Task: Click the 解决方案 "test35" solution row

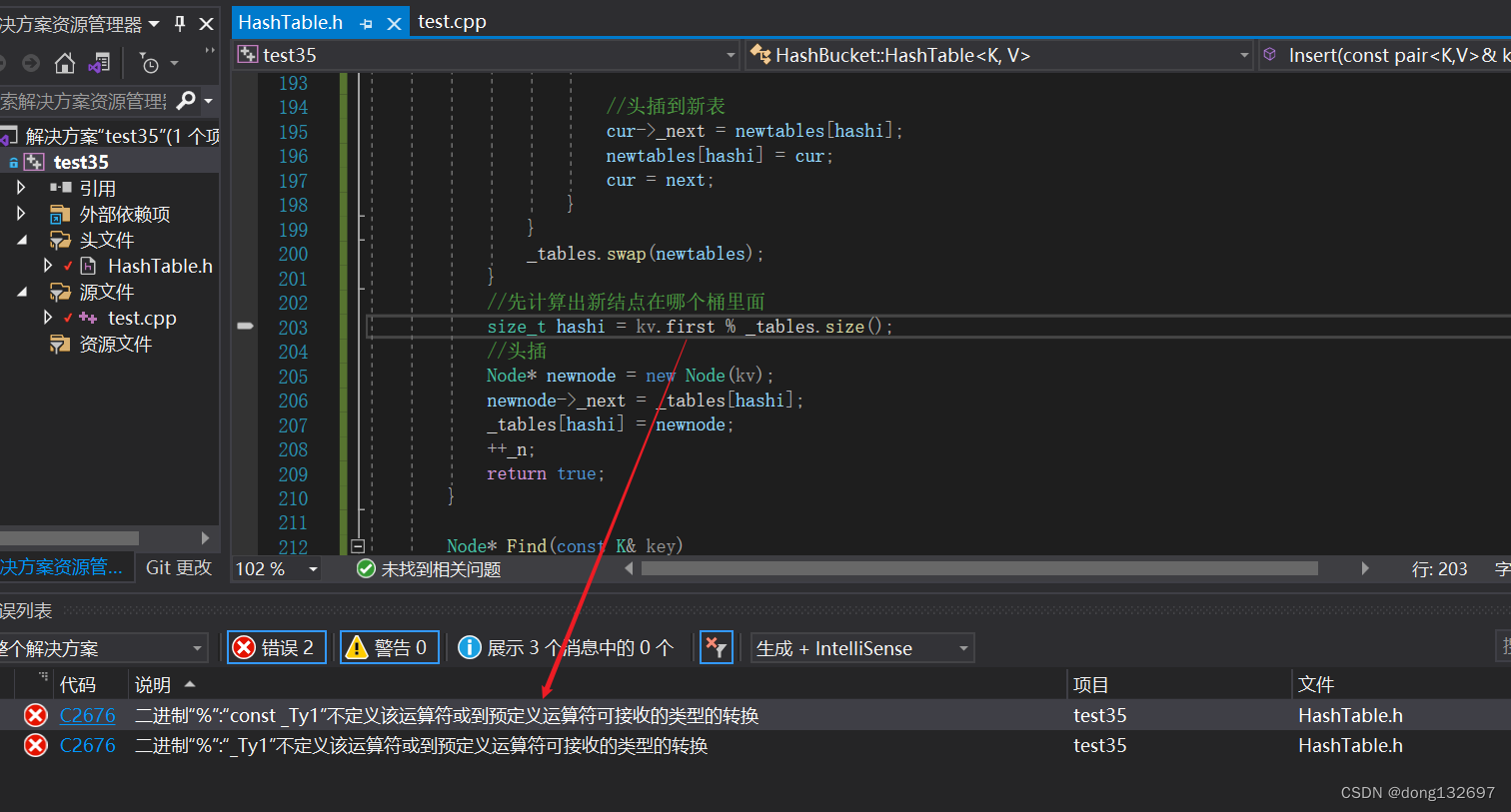Action: [x=110, y=136]
